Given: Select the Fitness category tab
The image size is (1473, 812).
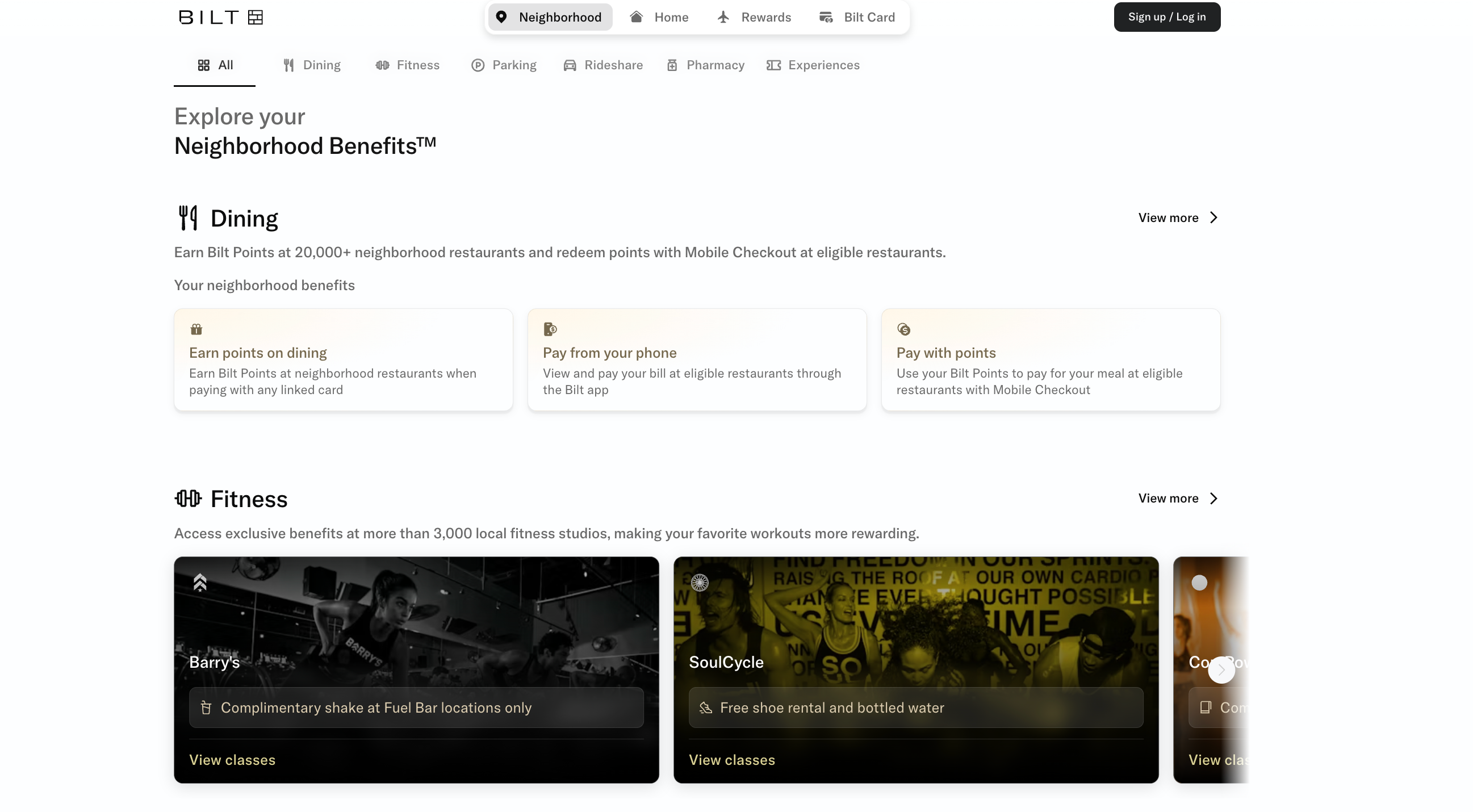Looking at the screenshot, I should click(408, 65).
